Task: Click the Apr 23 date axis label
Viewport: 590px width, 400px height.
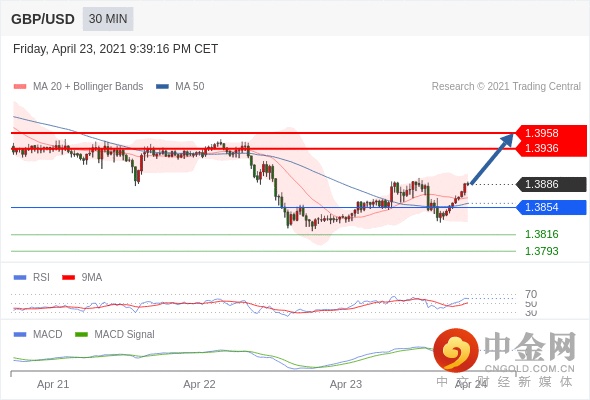Action: click(x=346, y=384)
